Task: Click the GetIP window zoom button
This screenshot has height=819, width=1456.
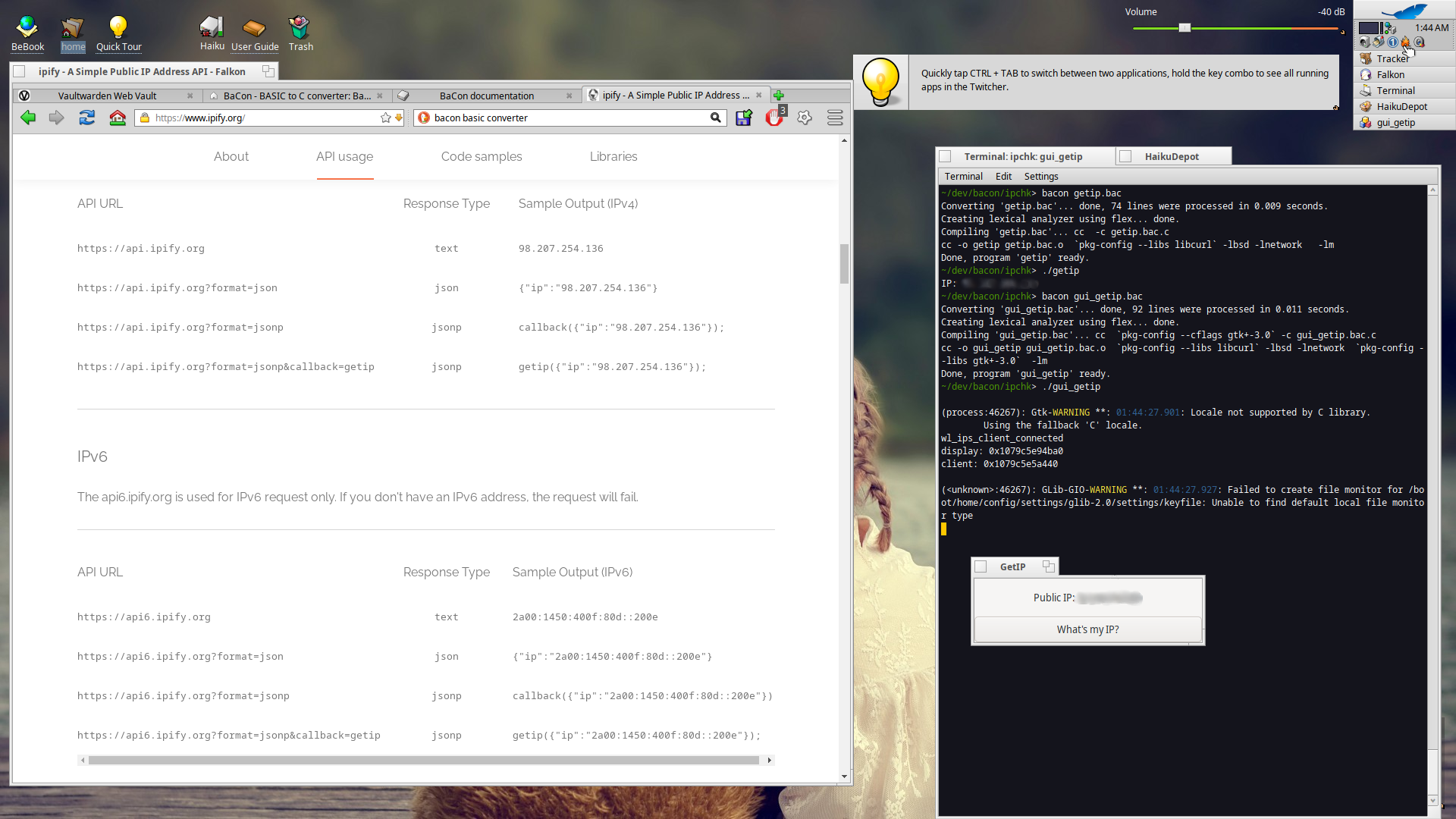Action: click(1048, 566)
